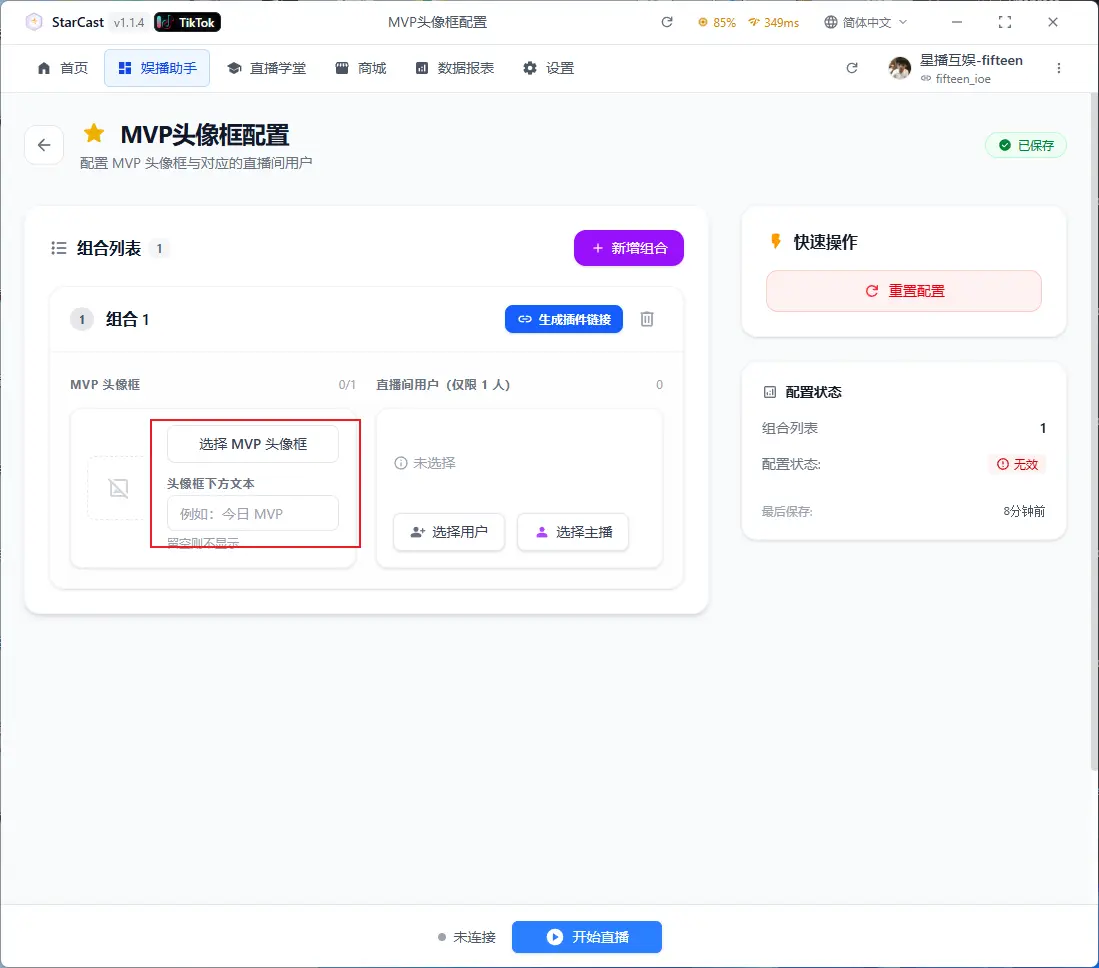Open the 首页 tab
The height and width of the screenshot is (968, 1099).
click(x=62, y=68)
